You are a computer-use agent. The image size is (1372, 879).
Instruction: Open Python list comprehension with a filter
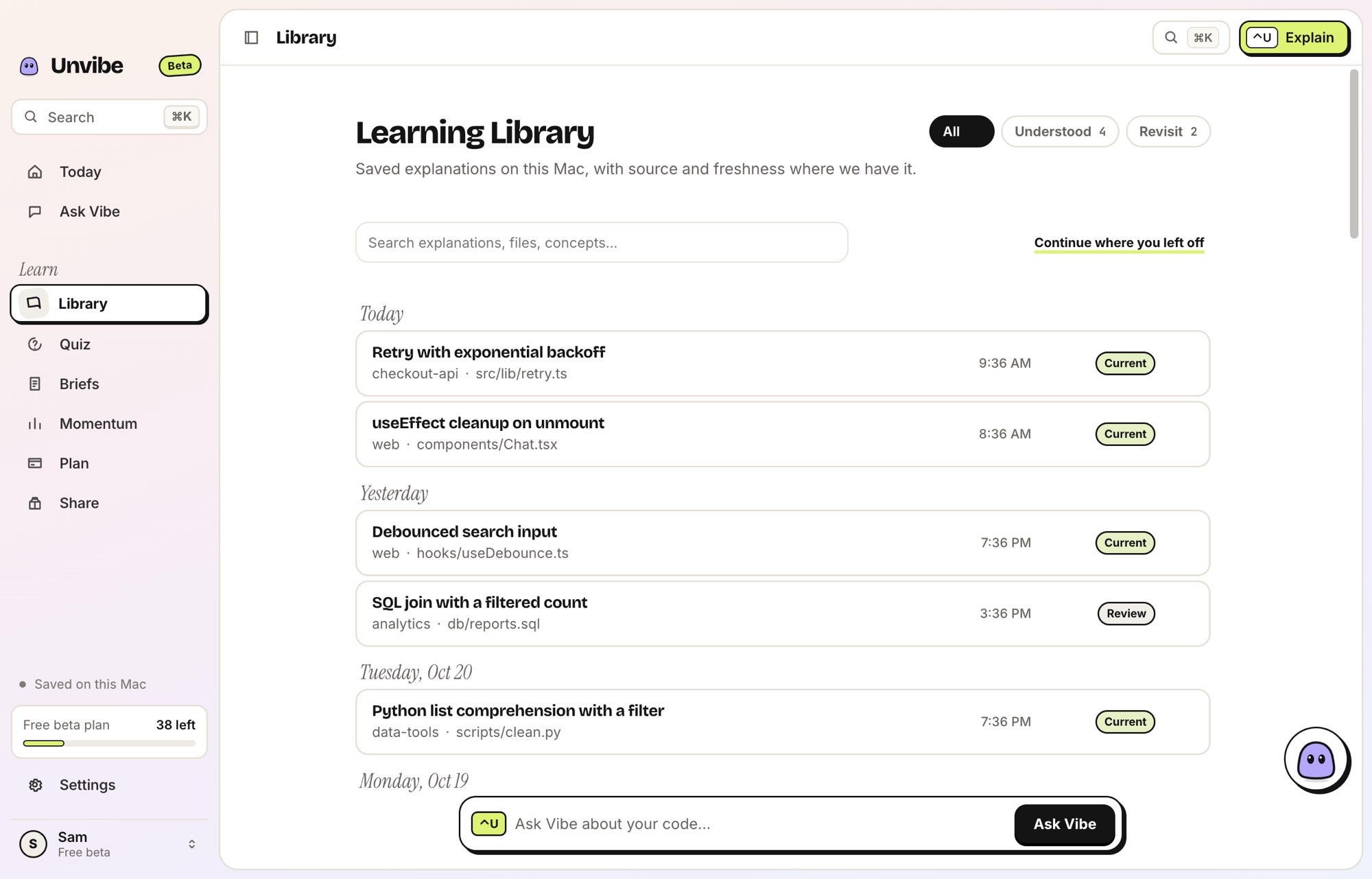point(782,722)
